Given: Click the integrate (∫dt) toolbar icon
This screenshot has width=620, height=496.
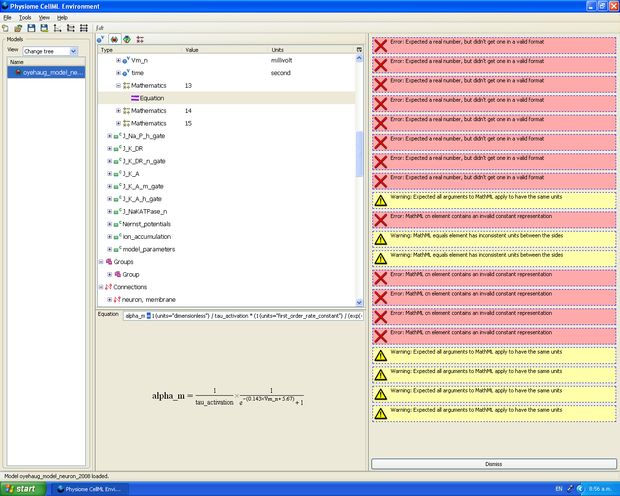Looking at the screenshot, I should 100,28.
